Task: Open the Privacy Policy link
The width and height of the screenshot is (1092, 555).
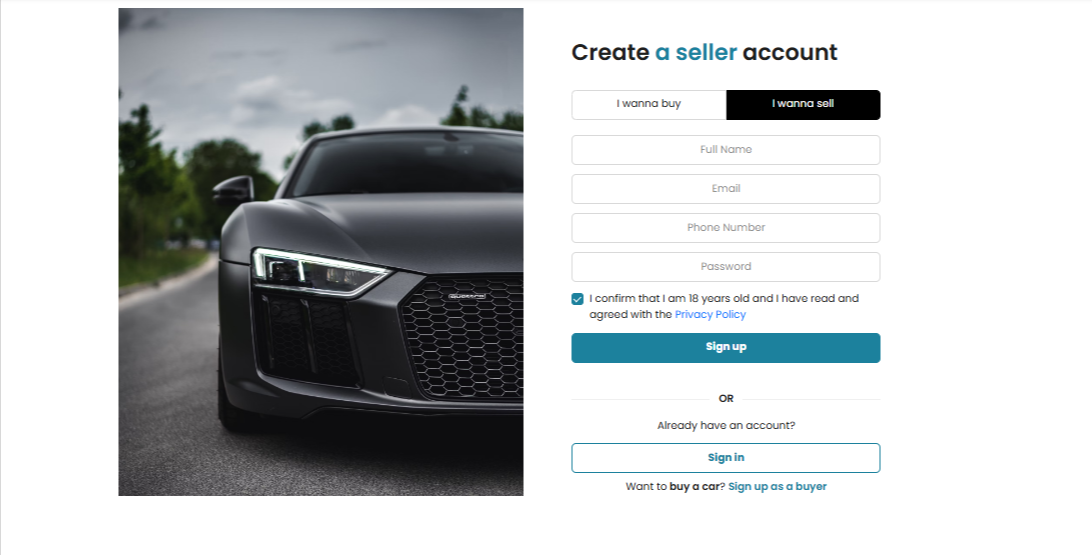Action: coord(710,315)
